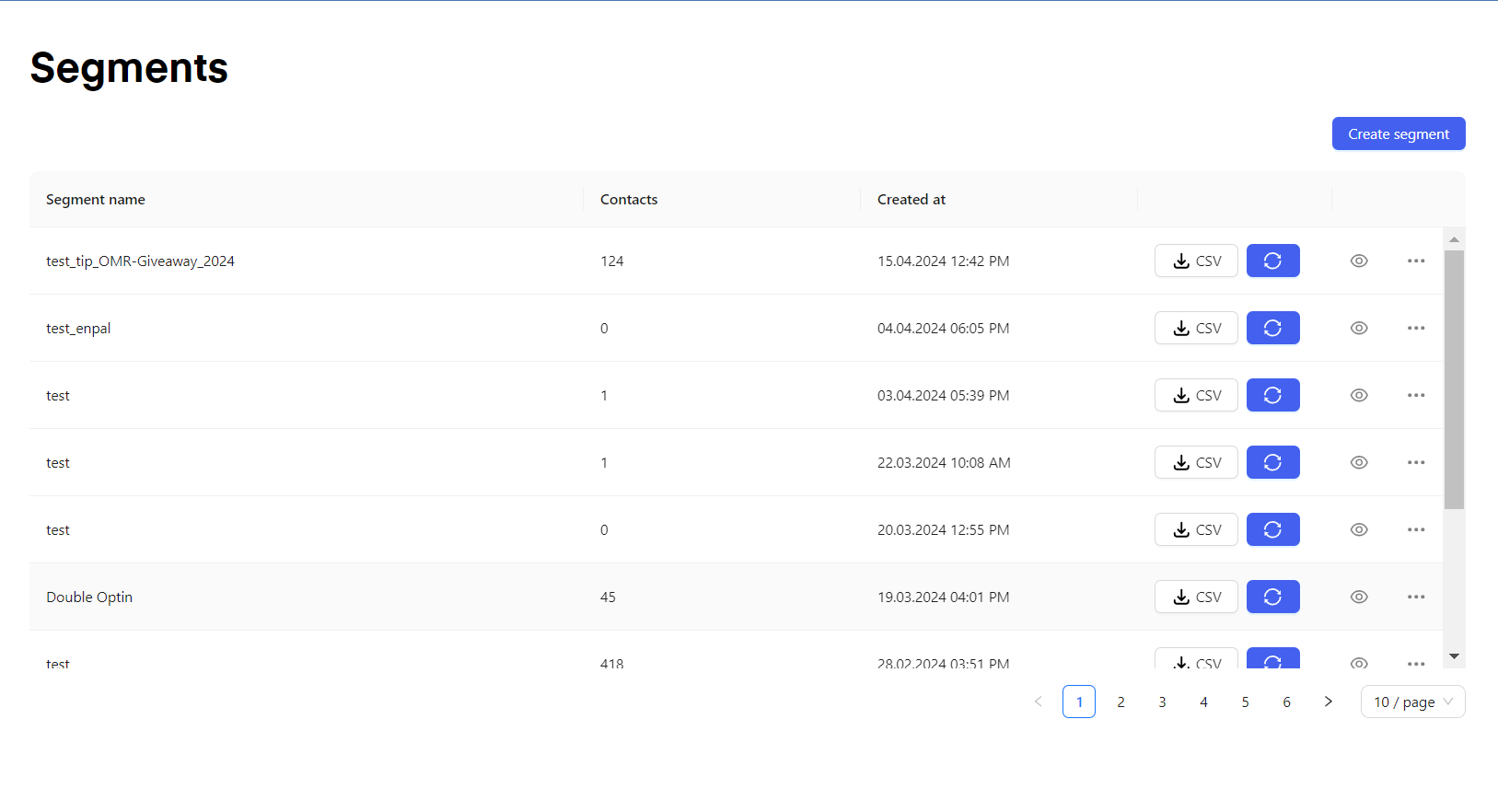Click the Create segment button

(x=1398, y=133)
